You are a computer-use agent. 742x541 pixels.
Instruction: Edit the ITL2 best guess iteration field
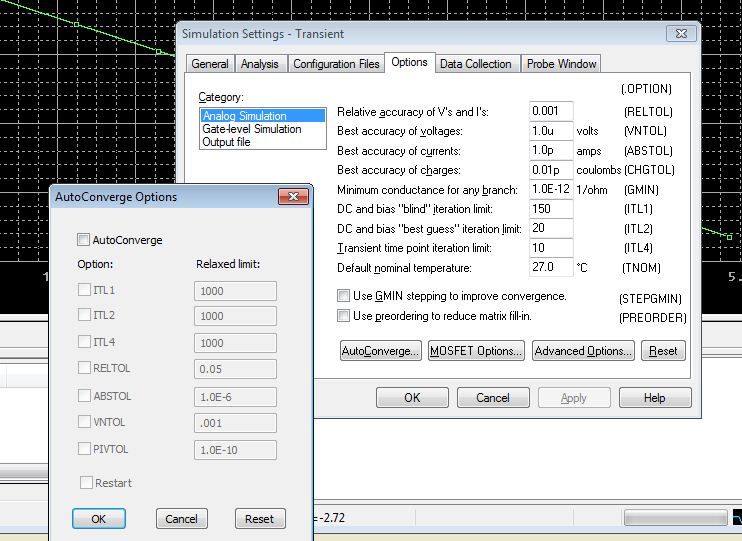coord(551,228)
